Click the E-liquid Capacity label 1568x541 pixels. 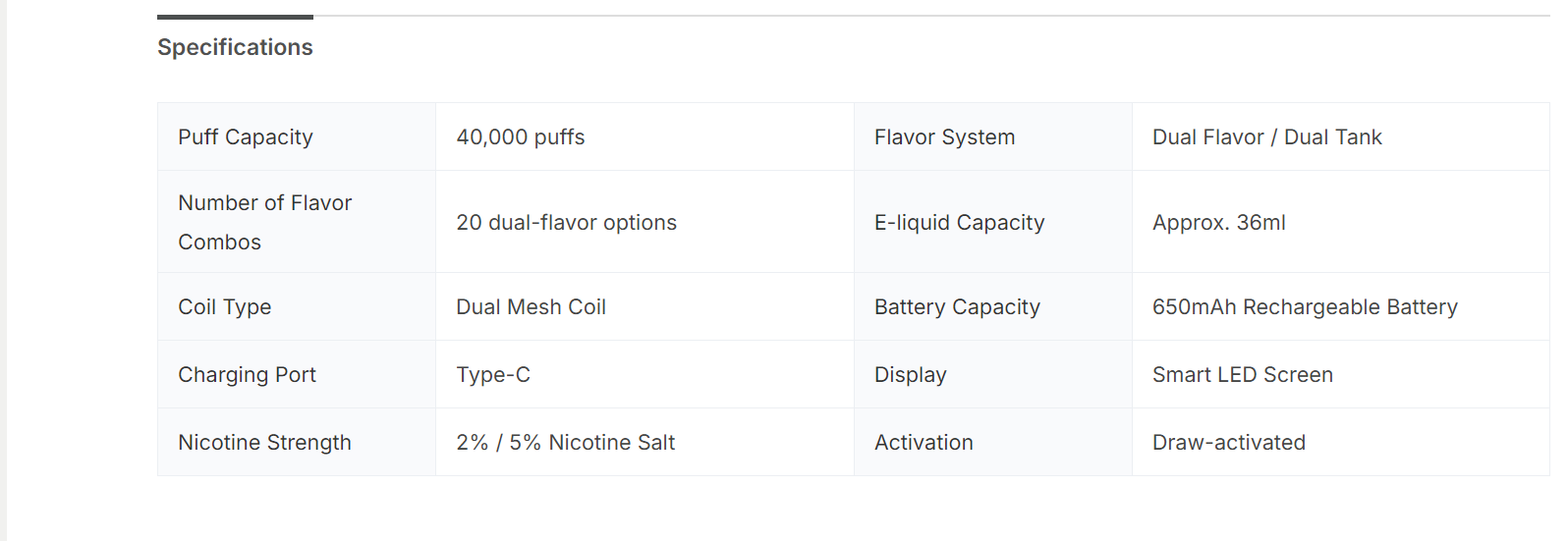coord(959,223)
